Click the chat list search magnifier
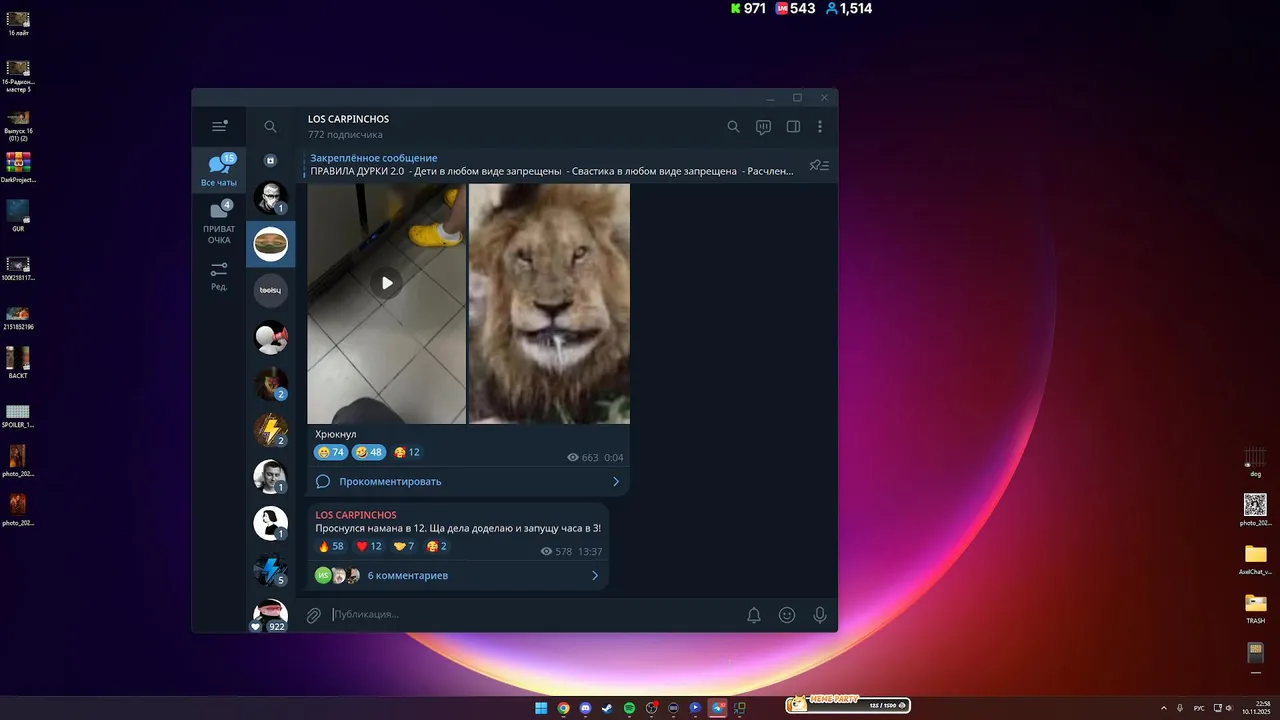This screenshot has width=1280, height=720. (x=270, y=127)
